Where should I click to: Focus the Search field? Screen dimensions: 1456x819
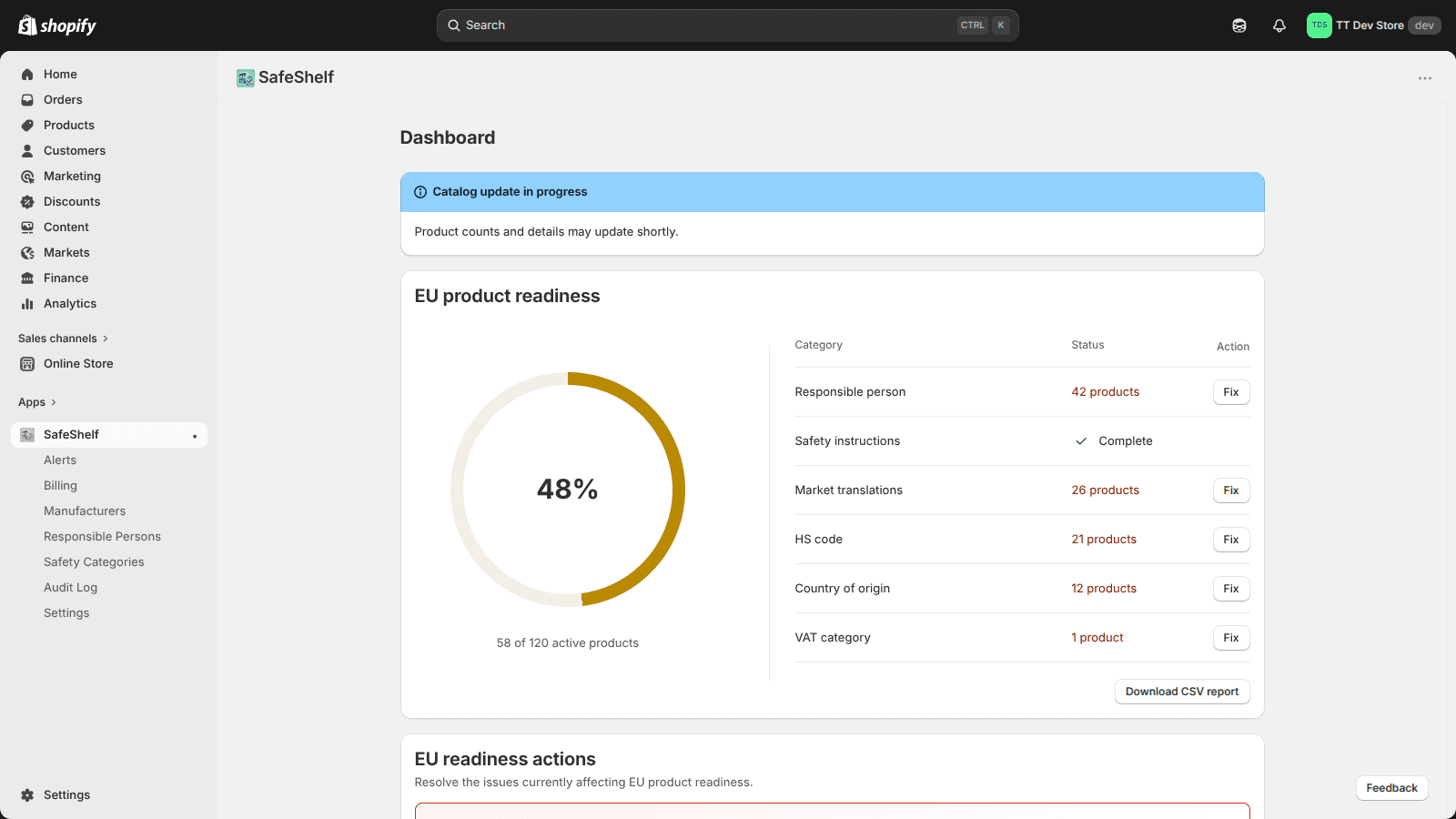(728, 25)
